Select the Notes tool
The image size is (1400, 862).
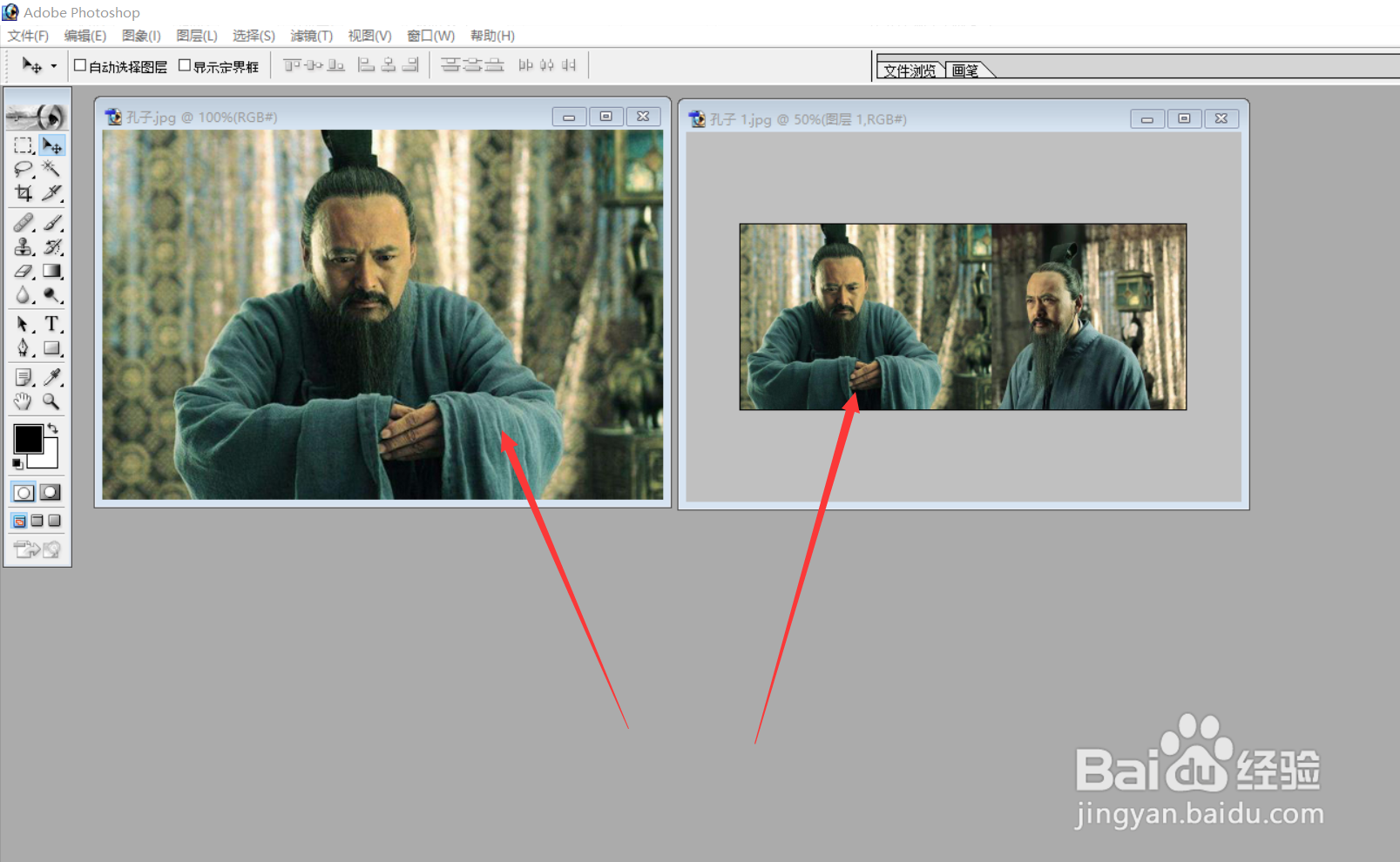(24, 377)
